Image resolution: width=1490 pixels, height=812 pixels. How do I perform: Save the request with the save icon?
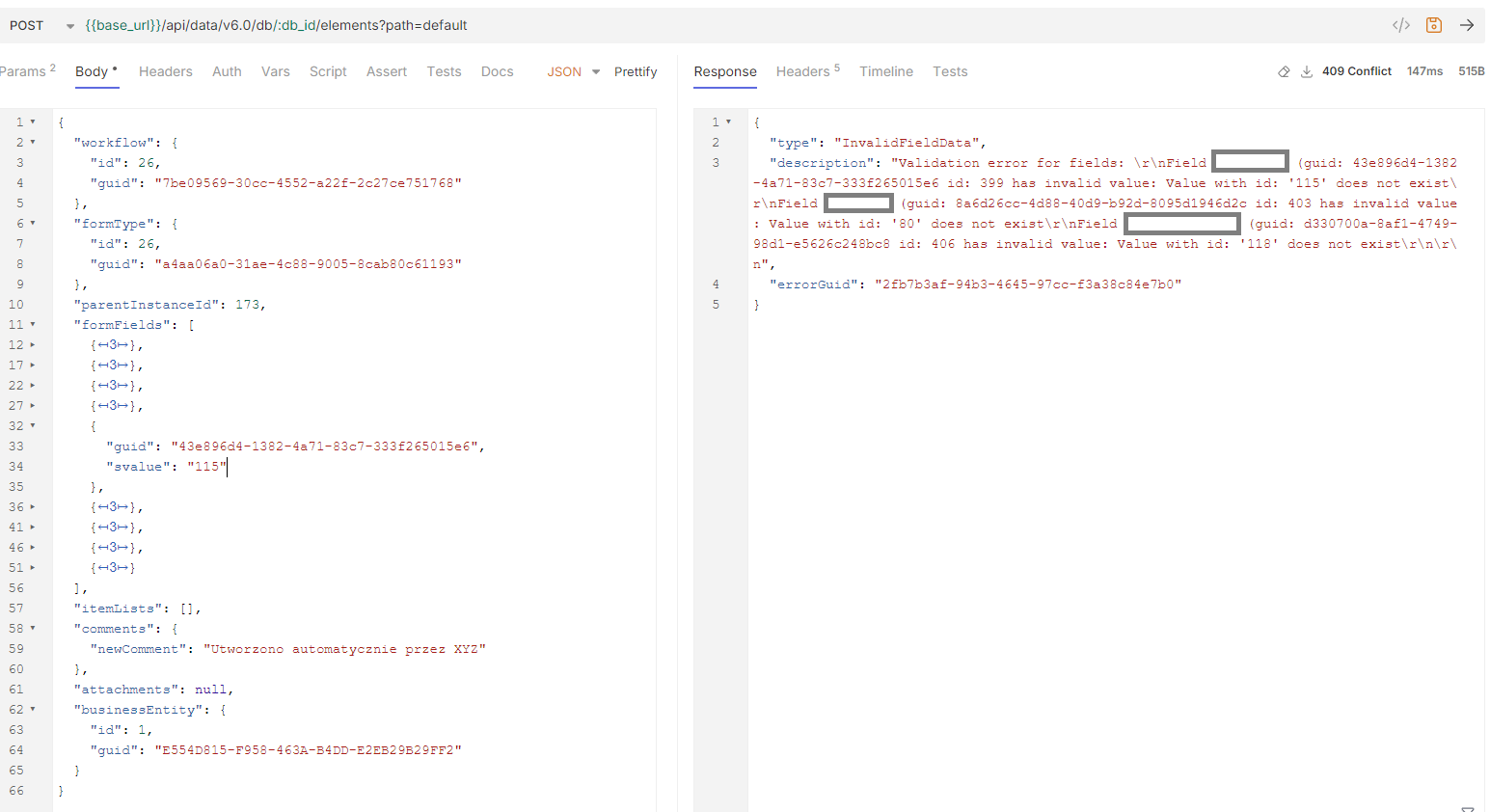tap(1434, 25)
